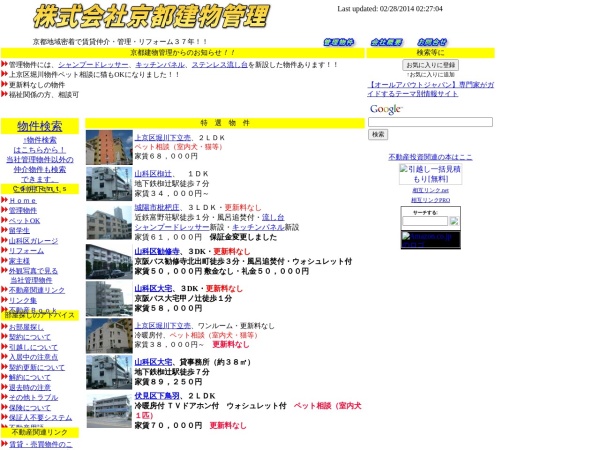
Task: Open 不動産投資関連の本はここ link
Action: 430,157
